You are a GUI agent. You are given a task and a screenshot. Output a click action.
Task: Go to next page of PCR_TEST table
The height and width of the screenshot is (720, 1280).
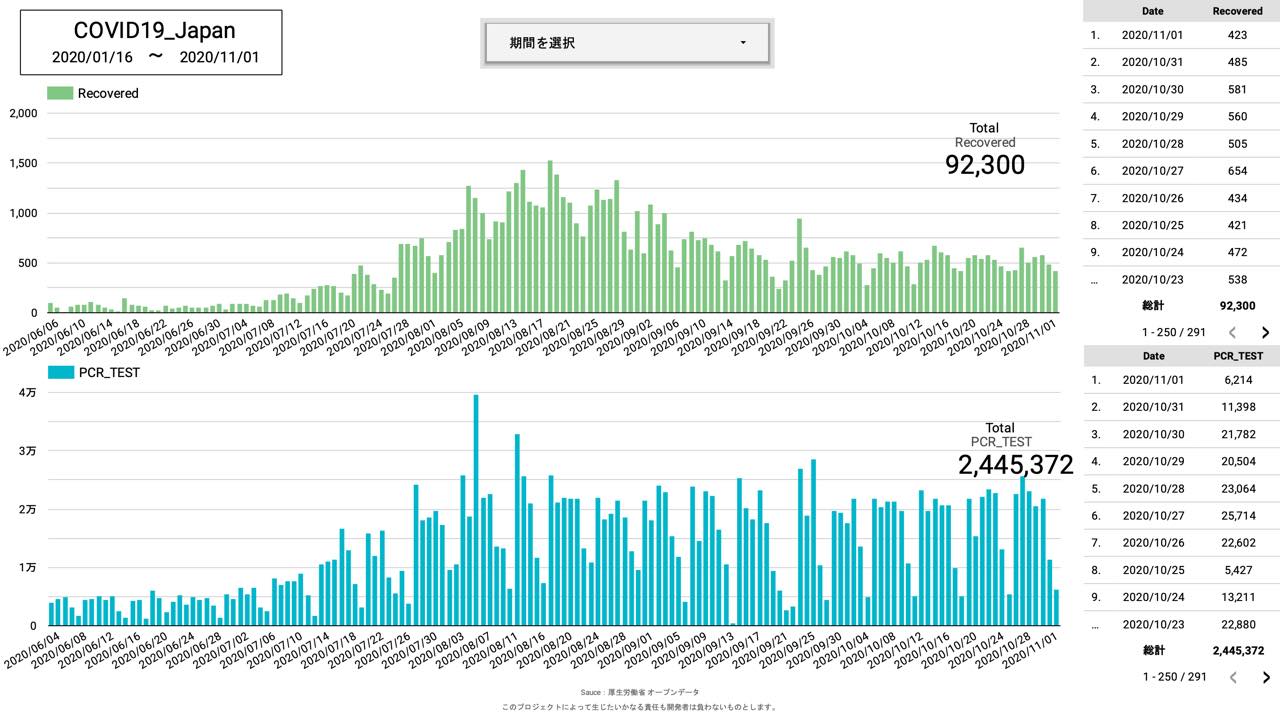1265,677
